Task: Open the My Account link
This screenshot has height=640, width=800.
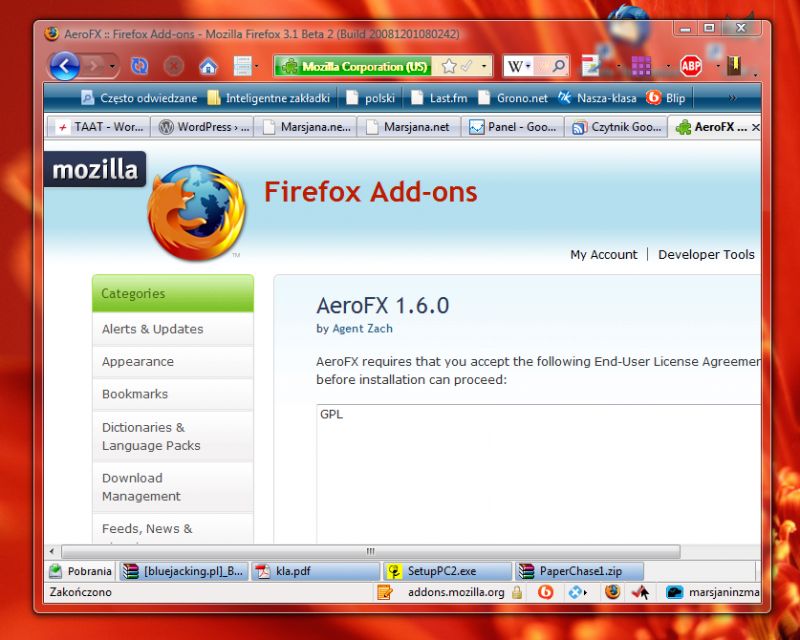Action: (604, 254)
